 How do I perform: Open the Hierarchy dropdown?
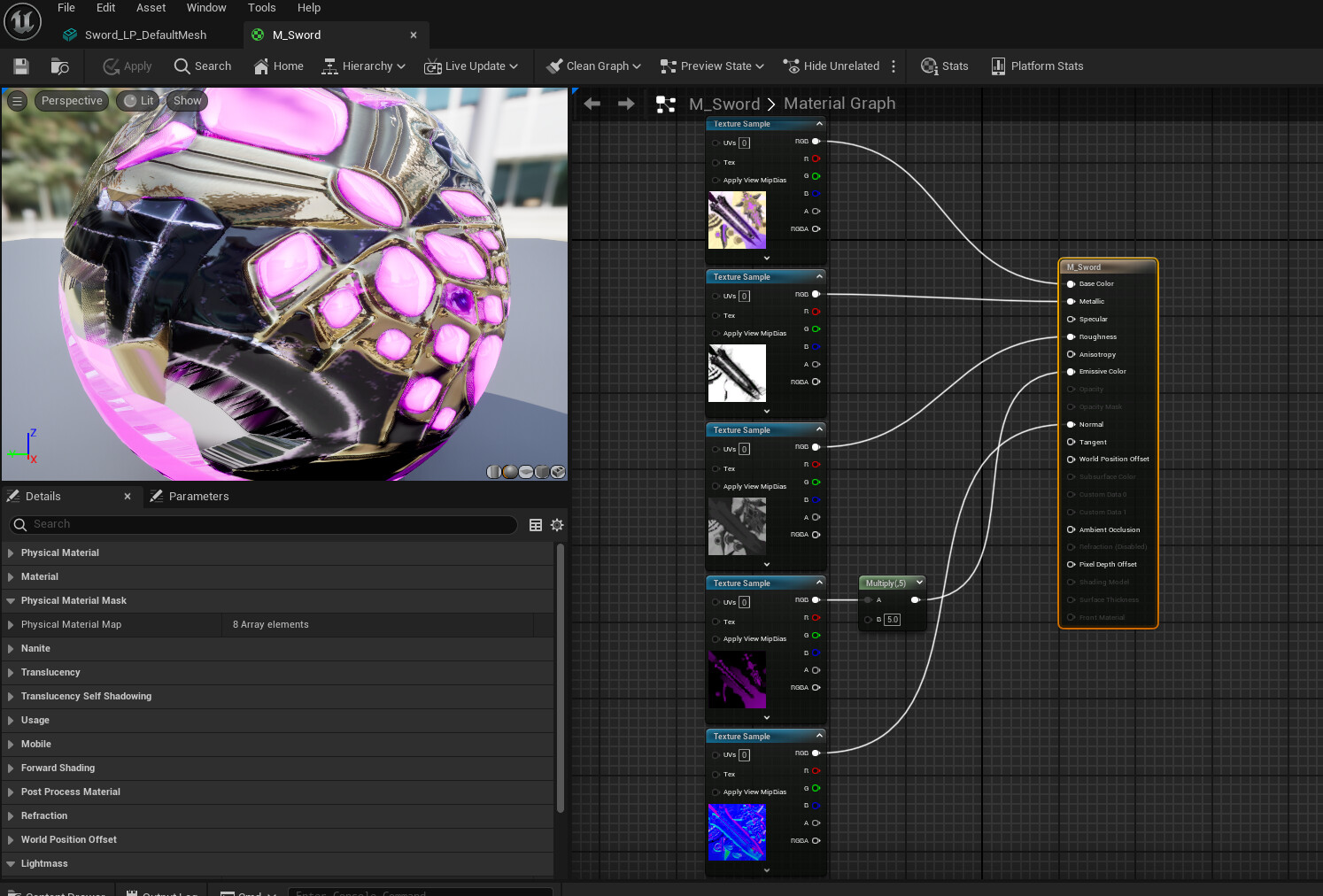tap(363, 66)
